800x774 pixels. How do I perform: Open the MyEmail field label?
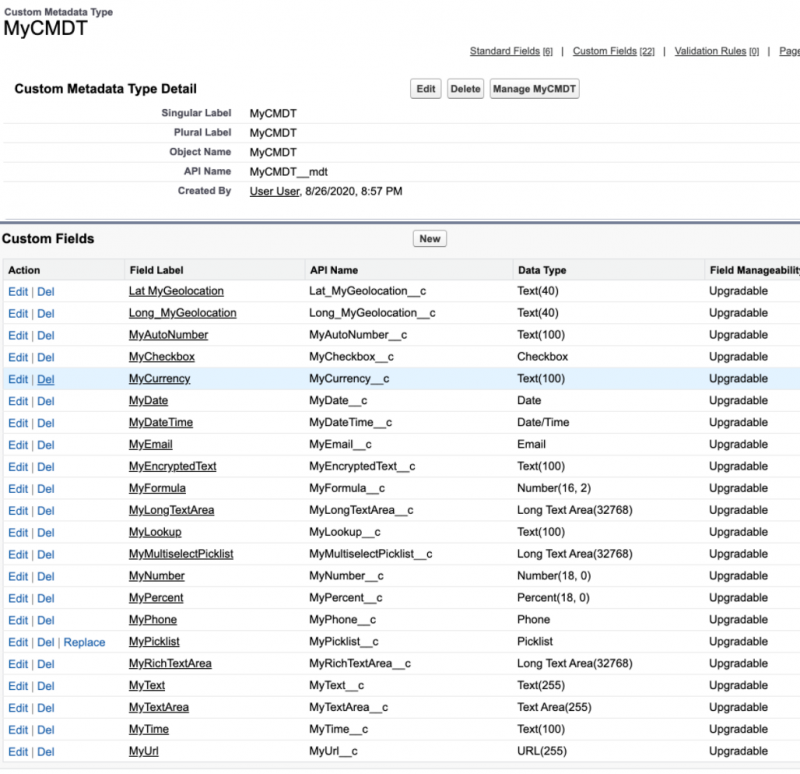pyautogui.click(x=151, y=444)
